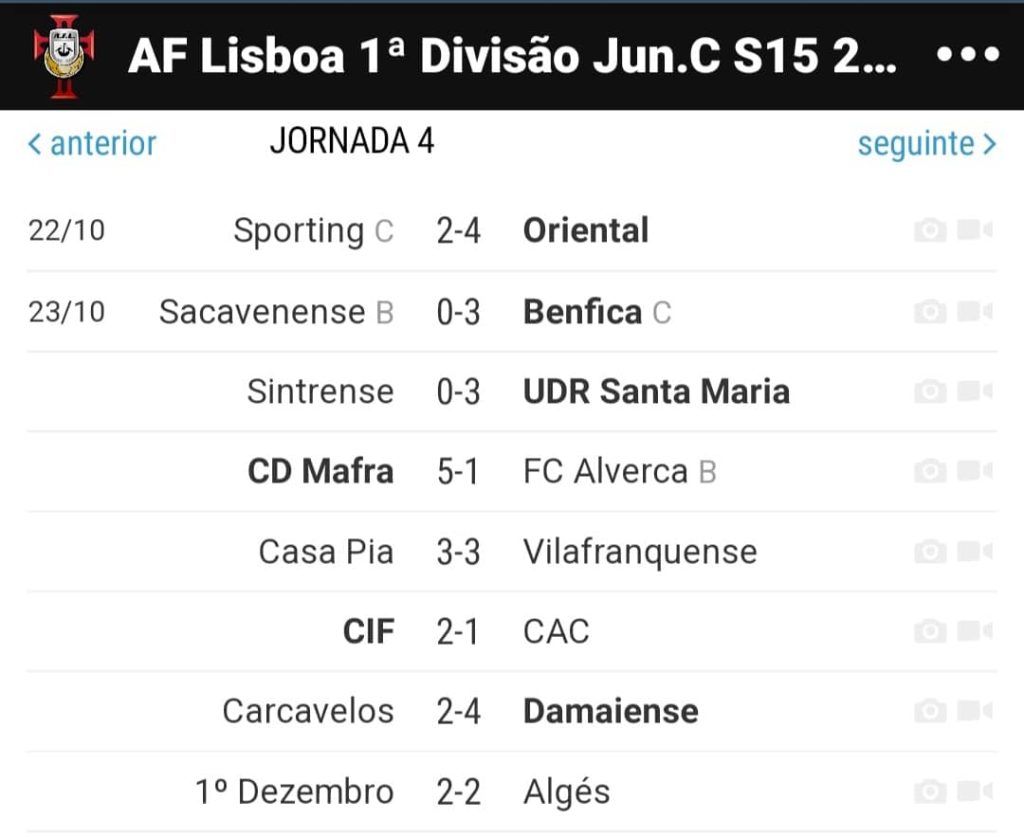Open the Damaiense team page
1024x837 pixels.
611,711
